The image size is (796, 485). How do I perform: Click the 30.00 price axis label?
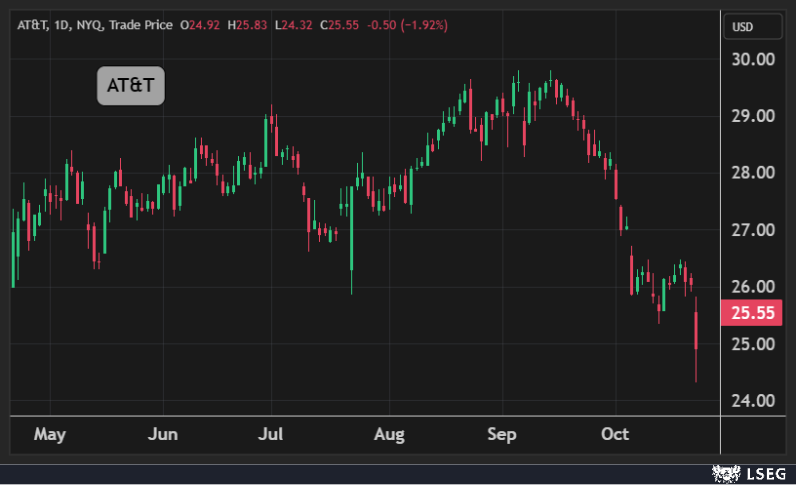[753, 59]
